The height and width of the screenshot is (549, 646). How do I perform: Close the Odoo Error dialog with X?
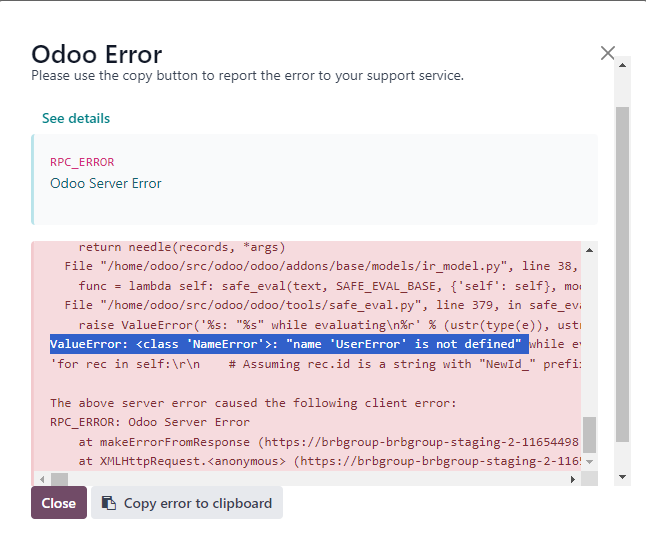tap(607, 53)
